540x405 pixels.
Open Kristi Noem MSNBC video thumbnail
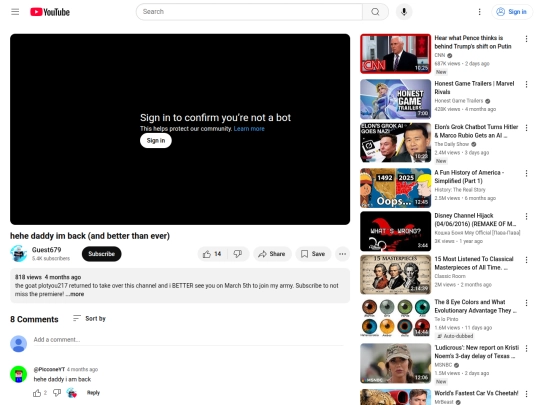[x=395, y=363]
